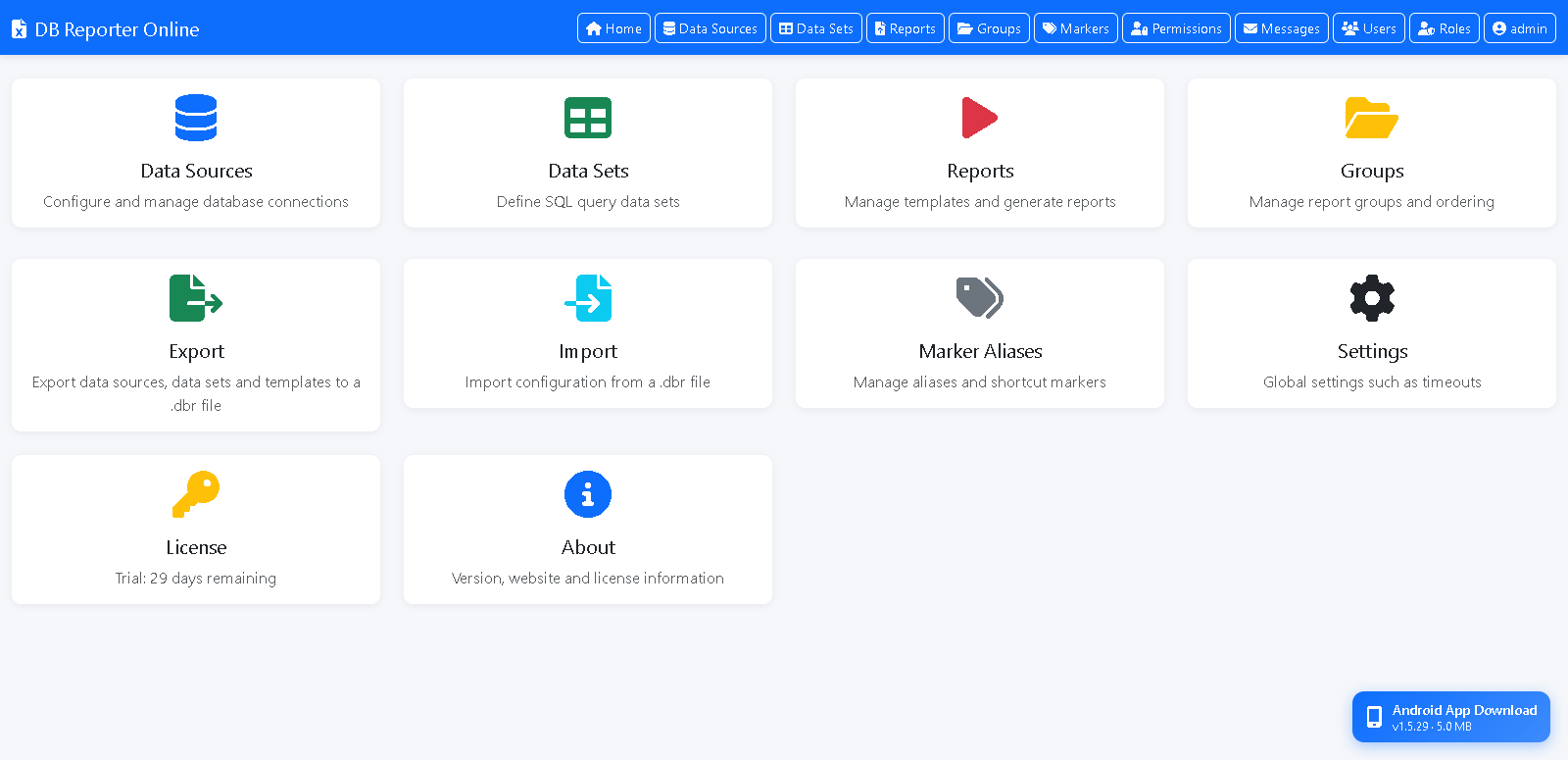Click the cyan file Import card icon
1568x760 pixels.
click(x=588, y=298)
